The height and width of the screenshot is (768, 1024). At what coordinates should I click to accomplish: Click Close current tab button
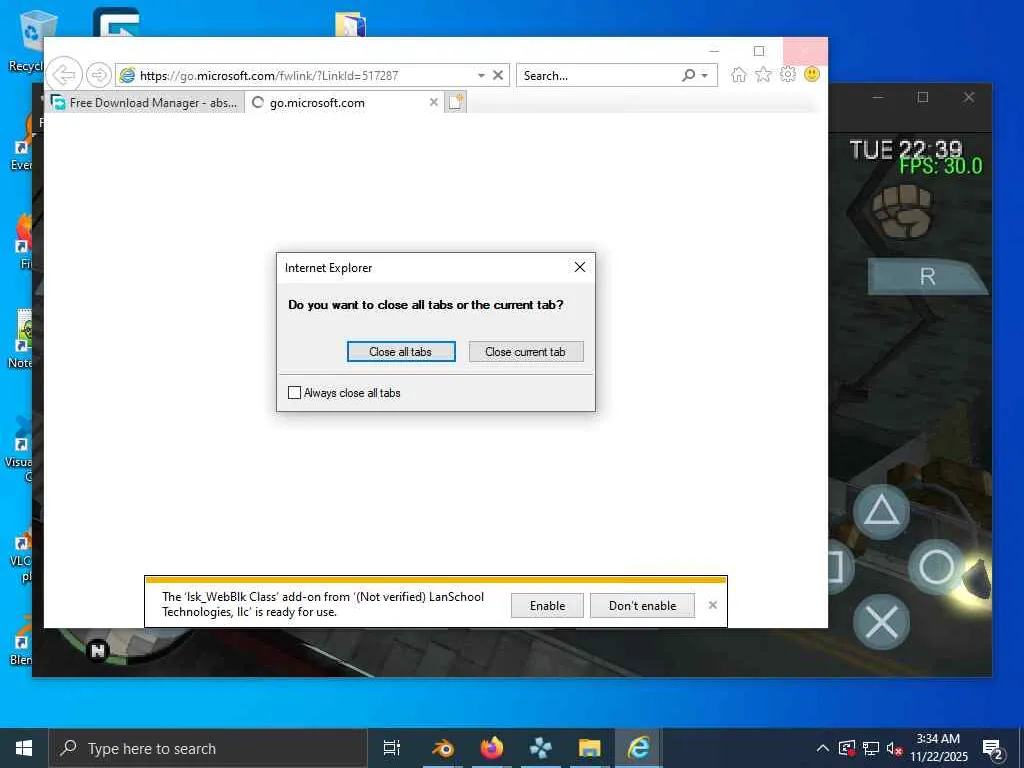[526, 351]
